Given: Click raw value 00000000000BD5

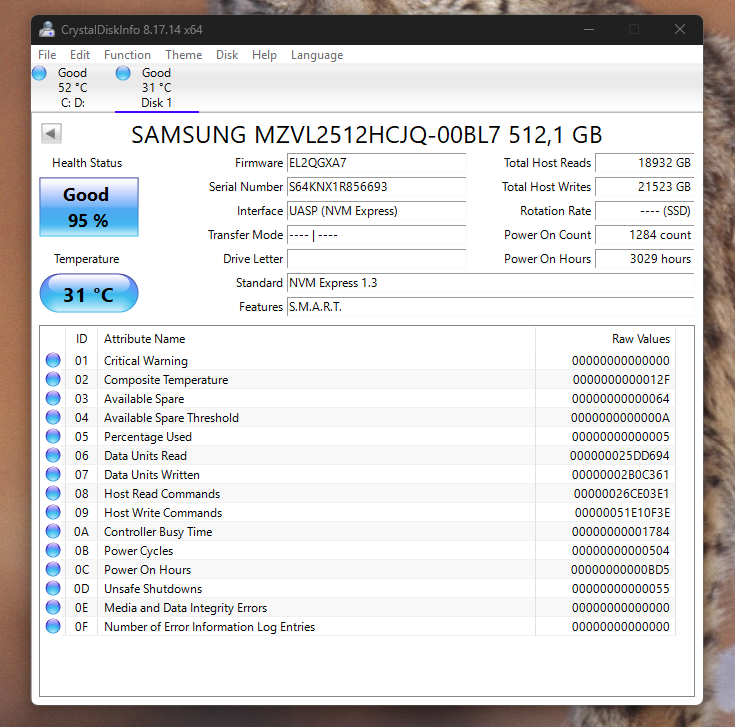Looking at the screenshot, I should pos(620,570).
